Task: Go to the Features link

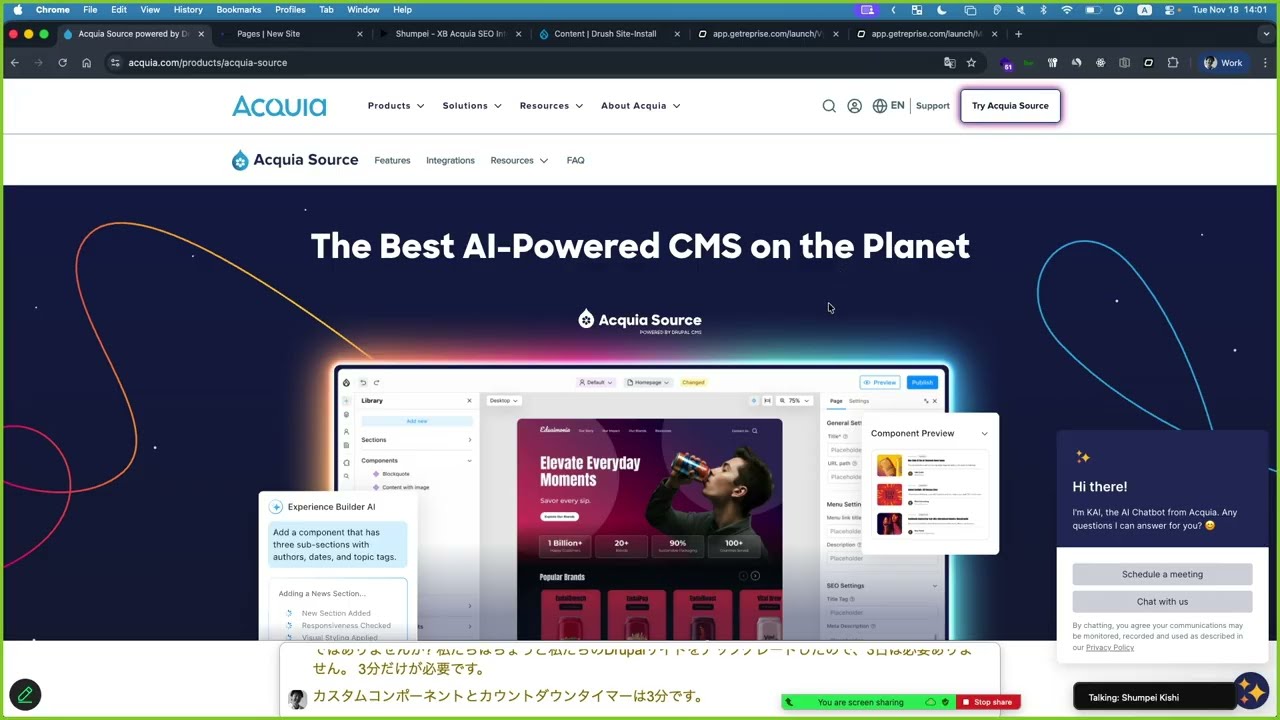Action: coord(392,160)
